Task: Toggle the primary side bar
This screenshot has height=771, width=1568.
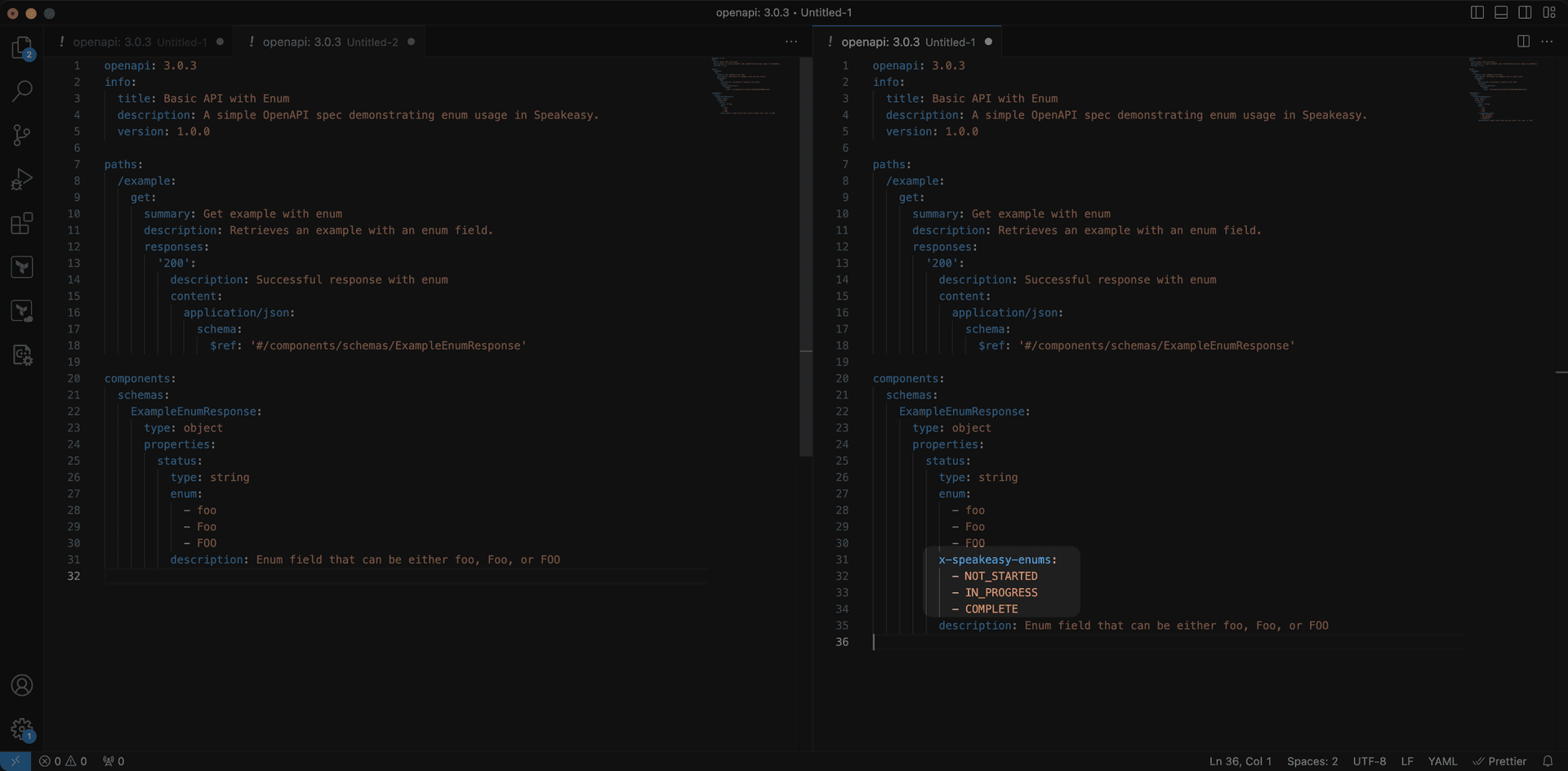Action: (x=1477, y=11)
